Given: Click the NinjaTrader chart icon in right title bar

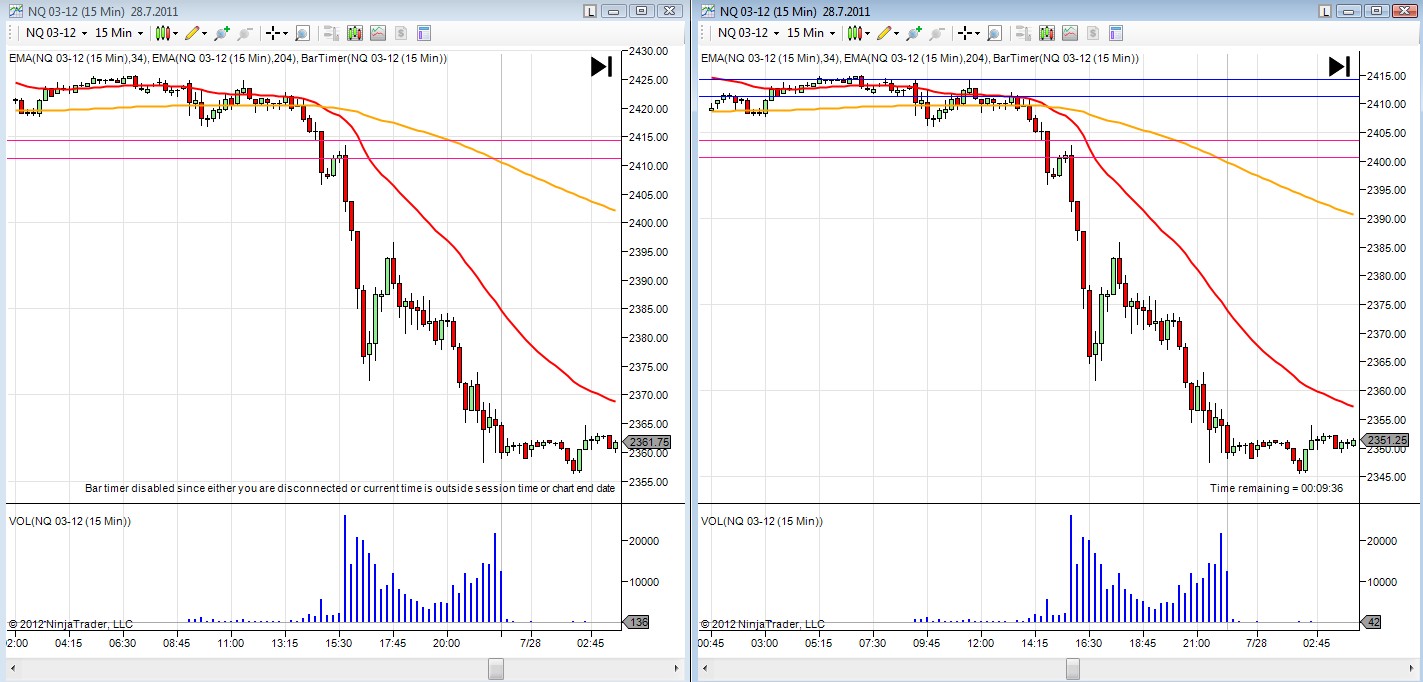Looking at the screenshot, I should [707, 11].
